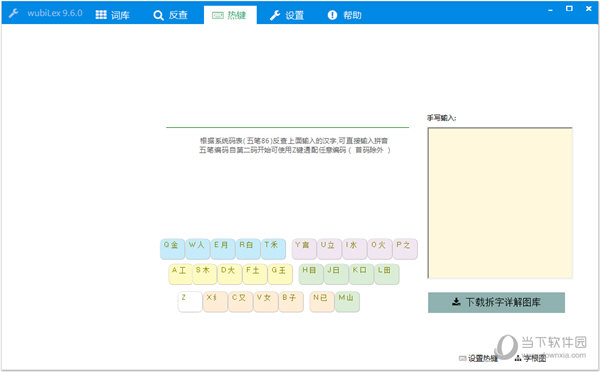
Task: Tap the I水 key
Action: click(354, 249)
